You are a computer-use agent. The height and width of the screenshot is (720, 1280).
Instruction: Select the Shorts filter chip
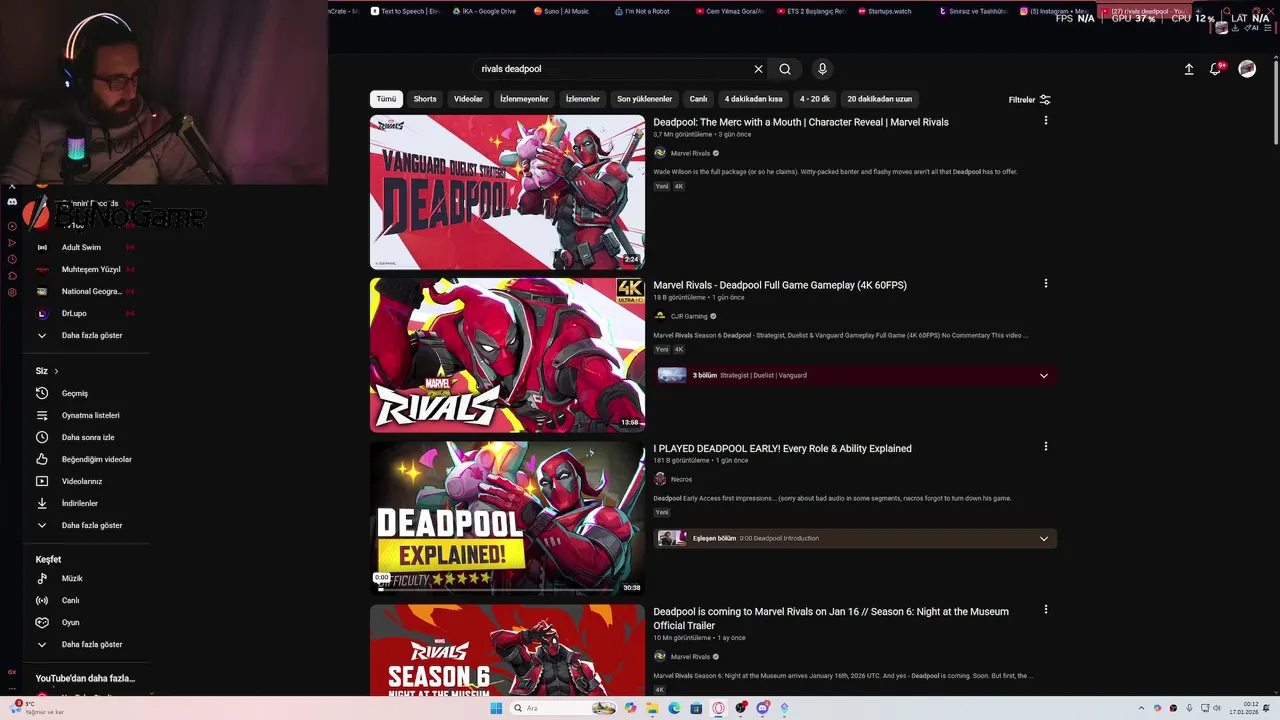pos(425,99)
